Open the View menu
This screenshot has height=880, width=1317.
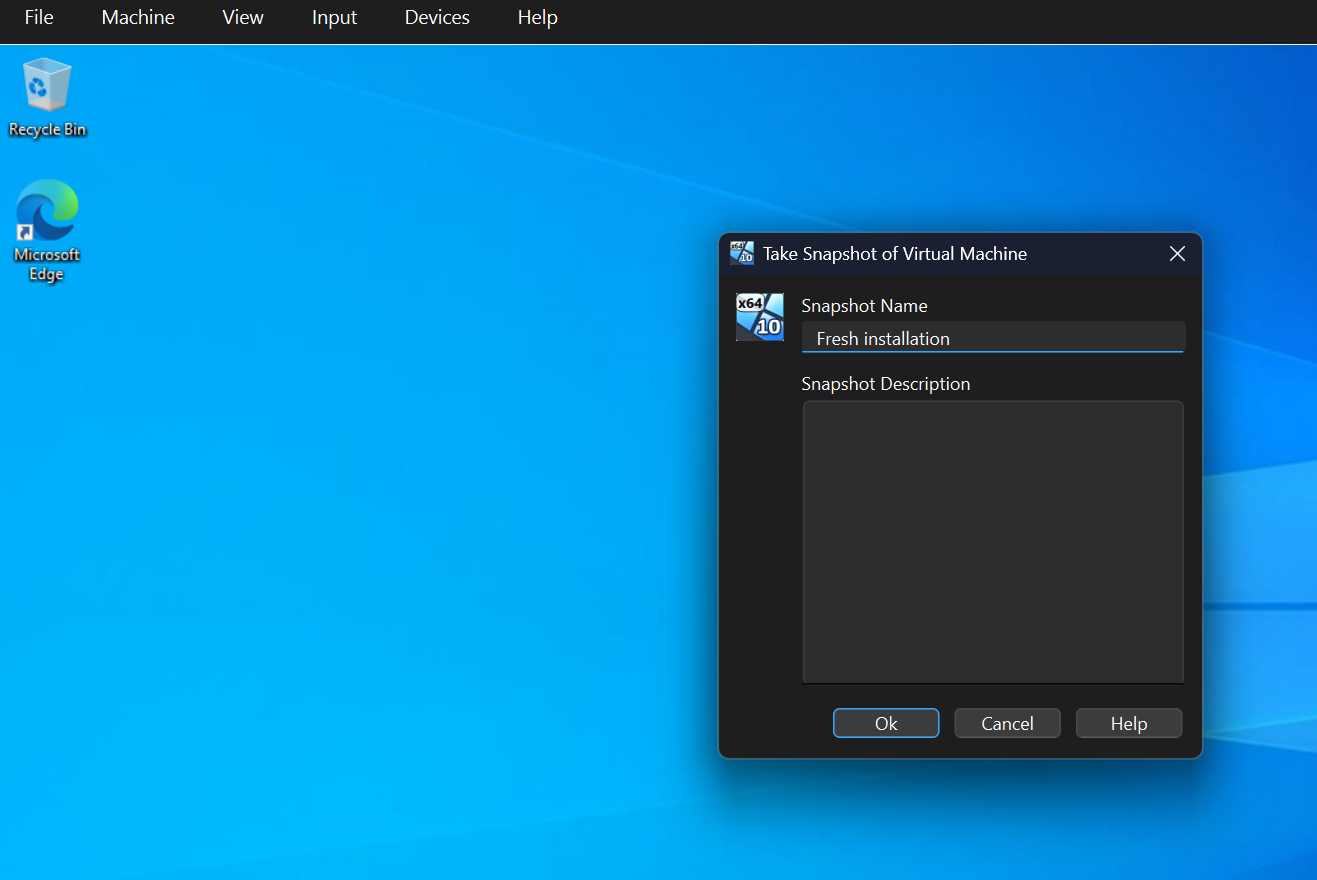click(x=243, y=18)
